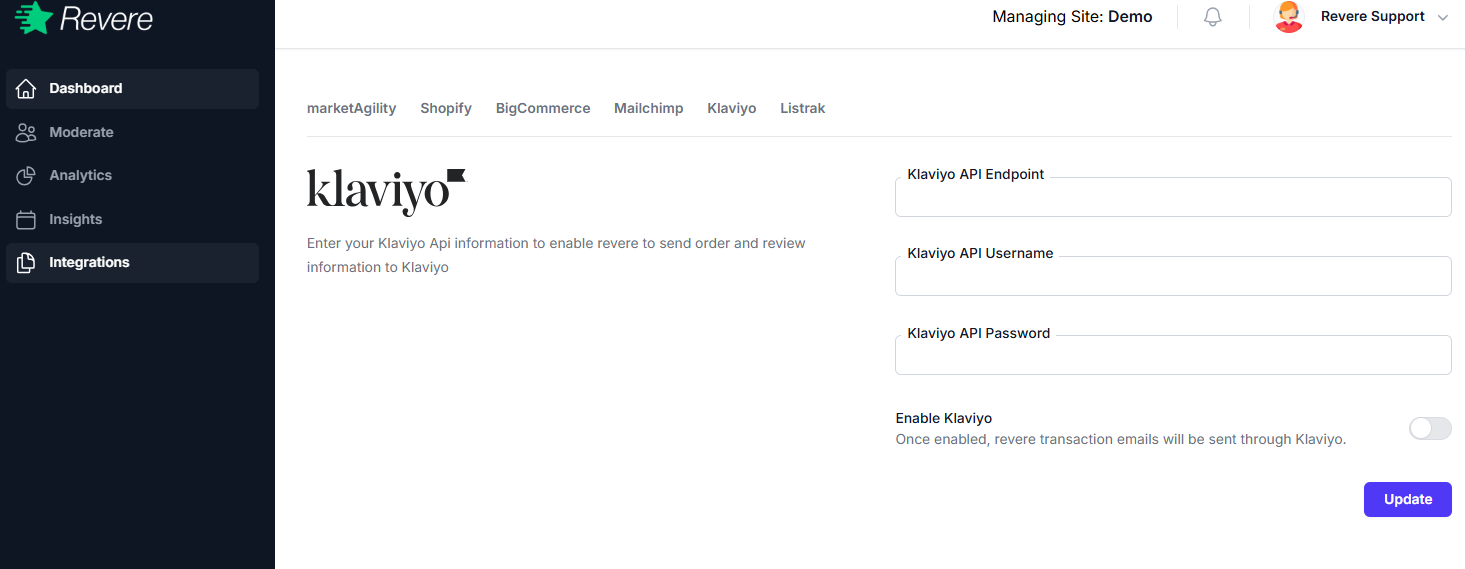Go to Moderate in the sidebar
The width and height of the screenshot is (1465, 569).
pyautogui.click(x=132, y=132)
